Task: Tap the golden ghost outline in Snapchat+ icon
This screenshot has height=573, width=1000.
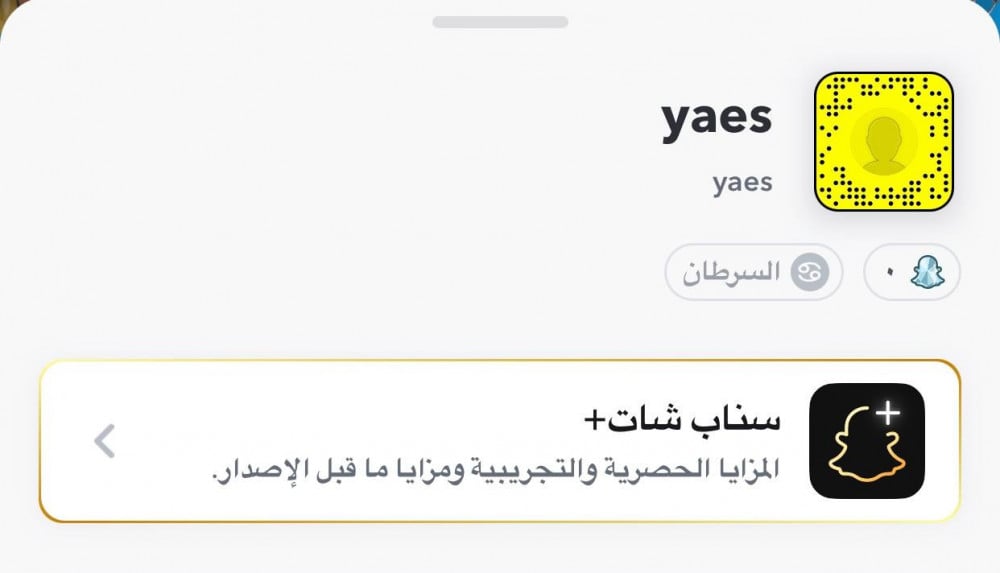Action: click(867, 445)
